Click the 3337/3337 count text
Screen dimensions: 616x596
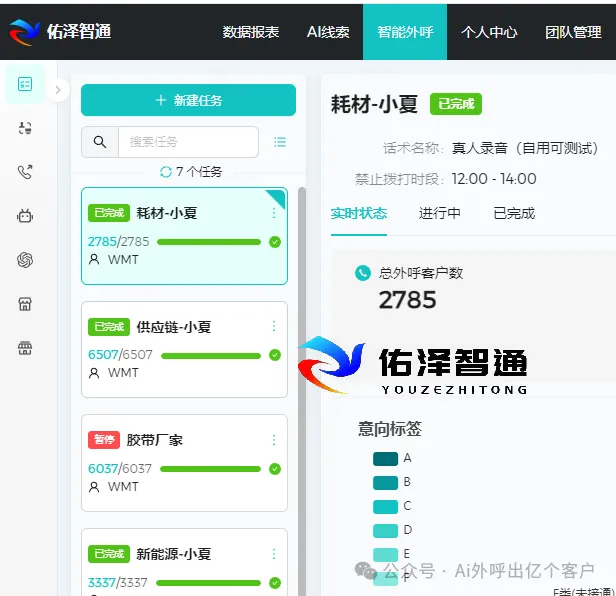click(x=118, y=582)
